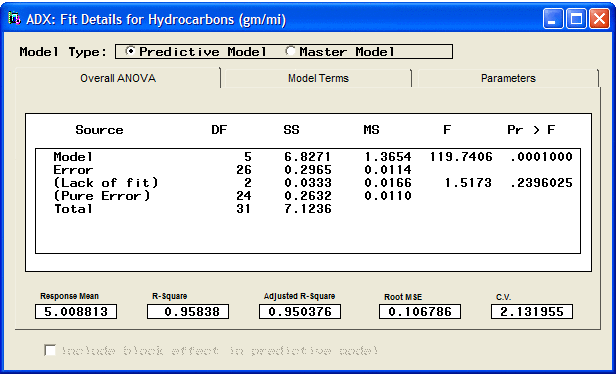Click the Response Mean label
616x375 pixels.
pyautogui.click(x=70, y=296)
